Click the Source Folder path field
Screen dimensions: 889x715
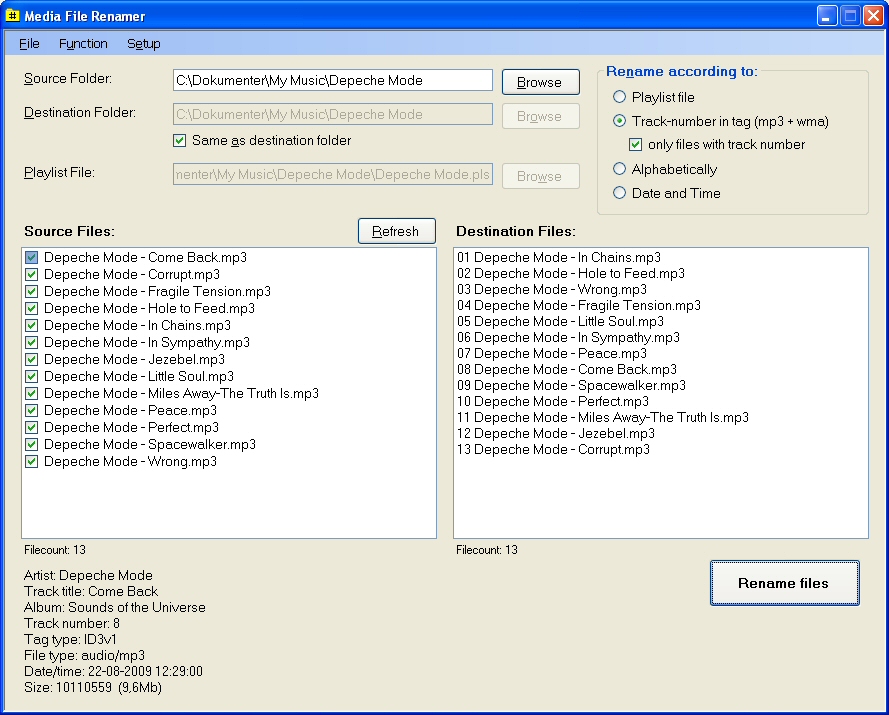(x=333, y=80)
